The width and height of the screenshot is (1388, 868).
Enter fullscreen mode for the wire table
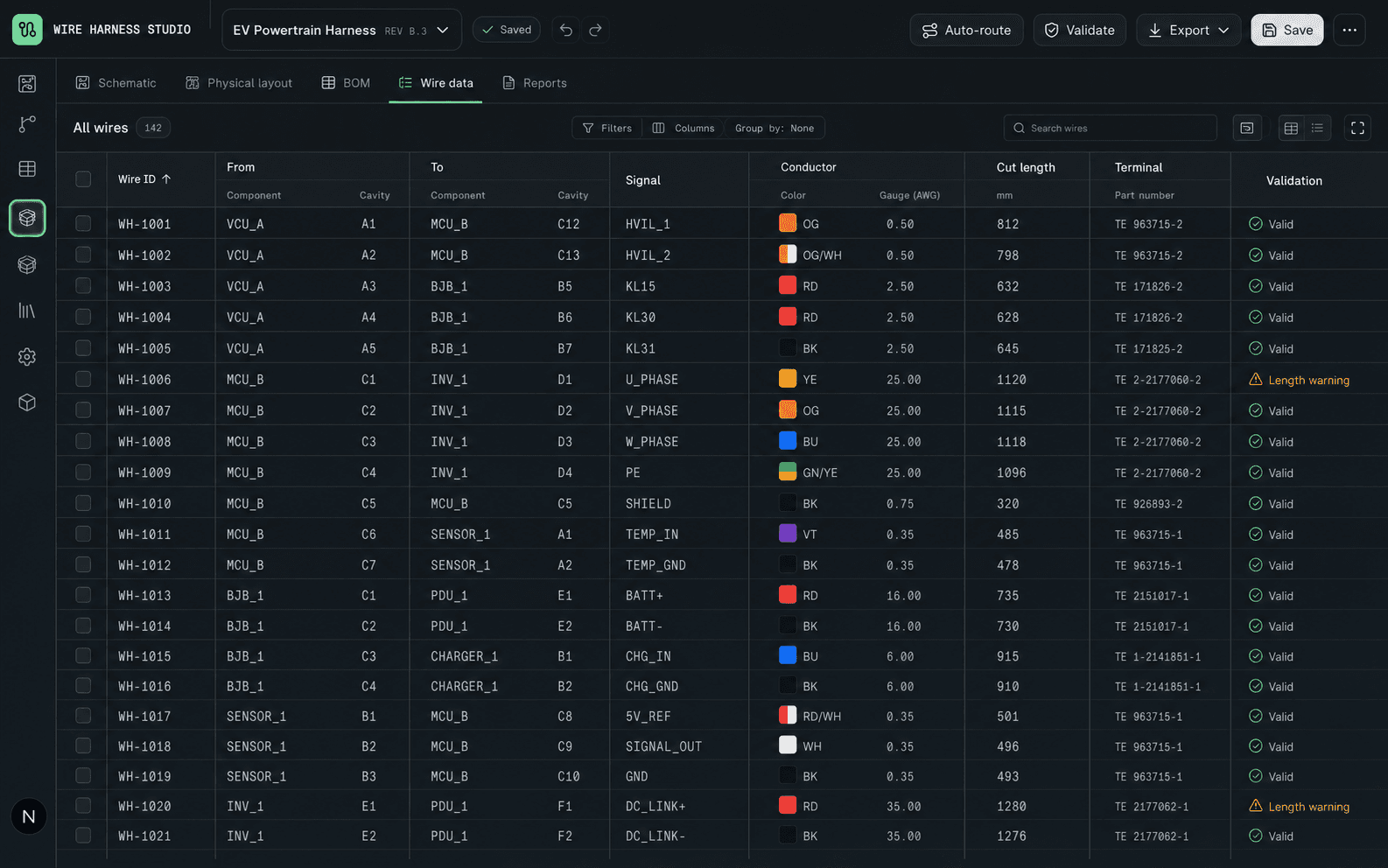(x=1357, y=128)
